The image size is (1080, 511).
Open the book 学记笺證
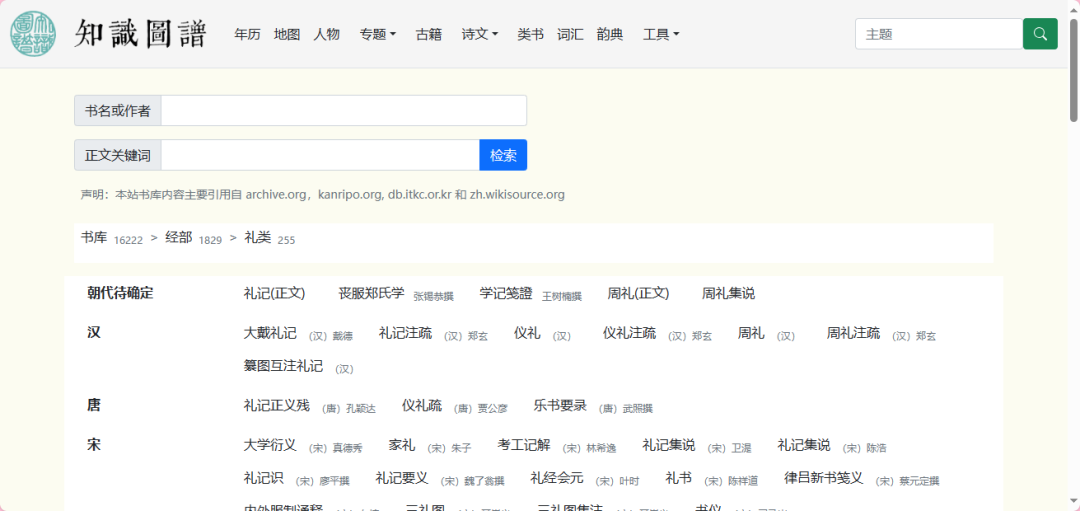(506, 293)
